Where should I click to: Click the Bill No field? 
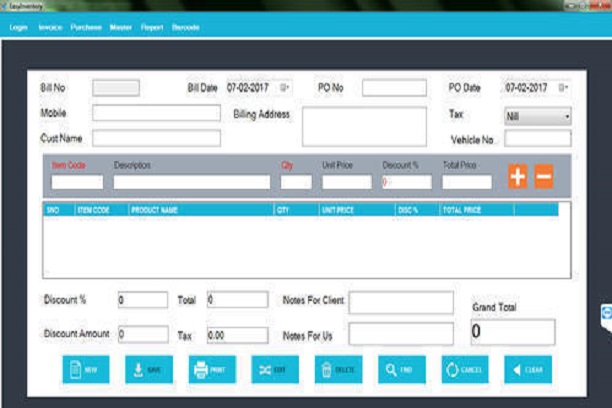[x=116, y=88]
